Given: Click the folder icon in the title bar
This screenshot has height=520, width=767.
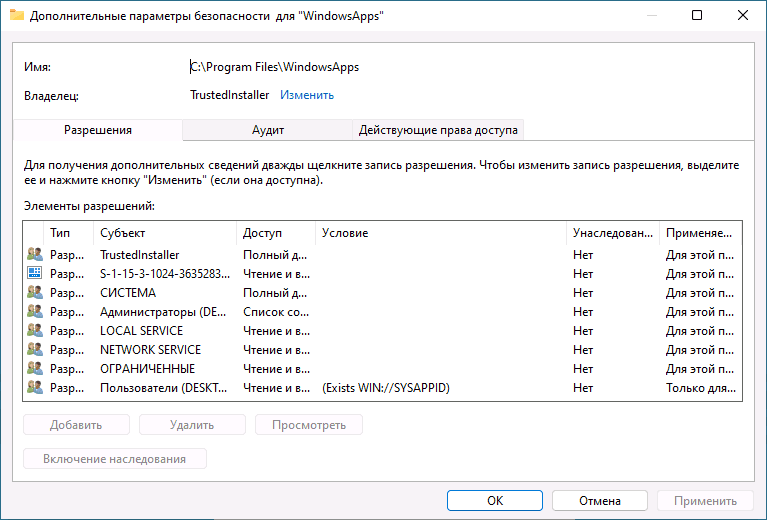Looking at the screenshot, I should tap(17, 15).
